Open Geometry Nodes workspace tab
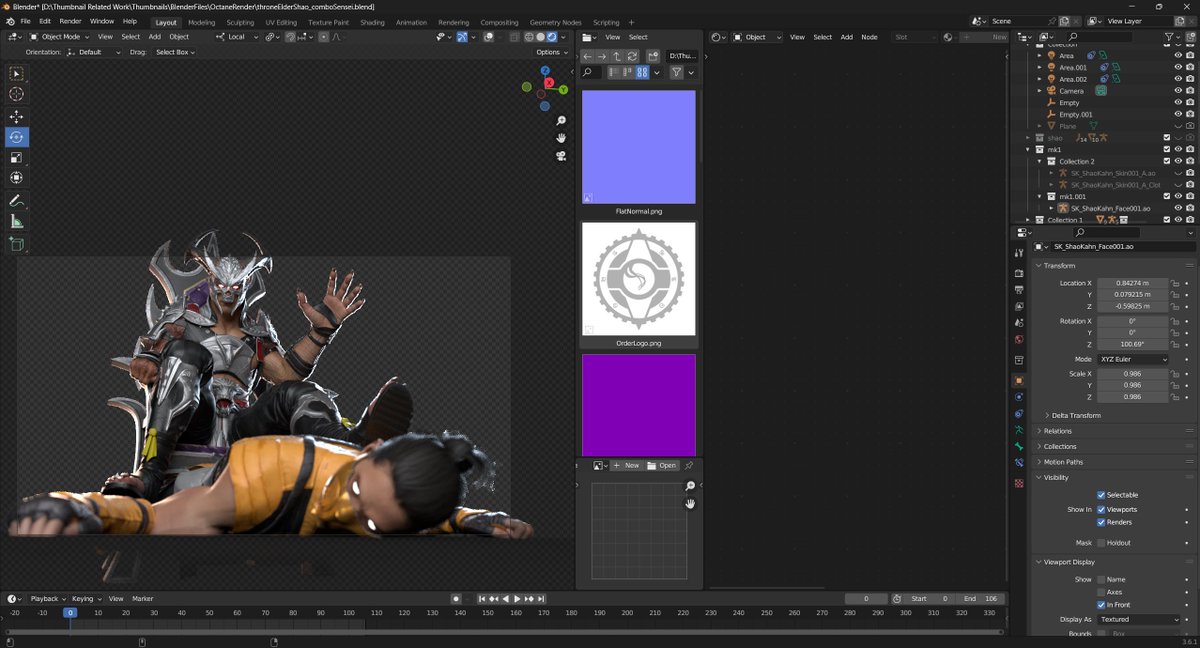The width and height of the screenshot is (1200, 648). pos(555,22)
